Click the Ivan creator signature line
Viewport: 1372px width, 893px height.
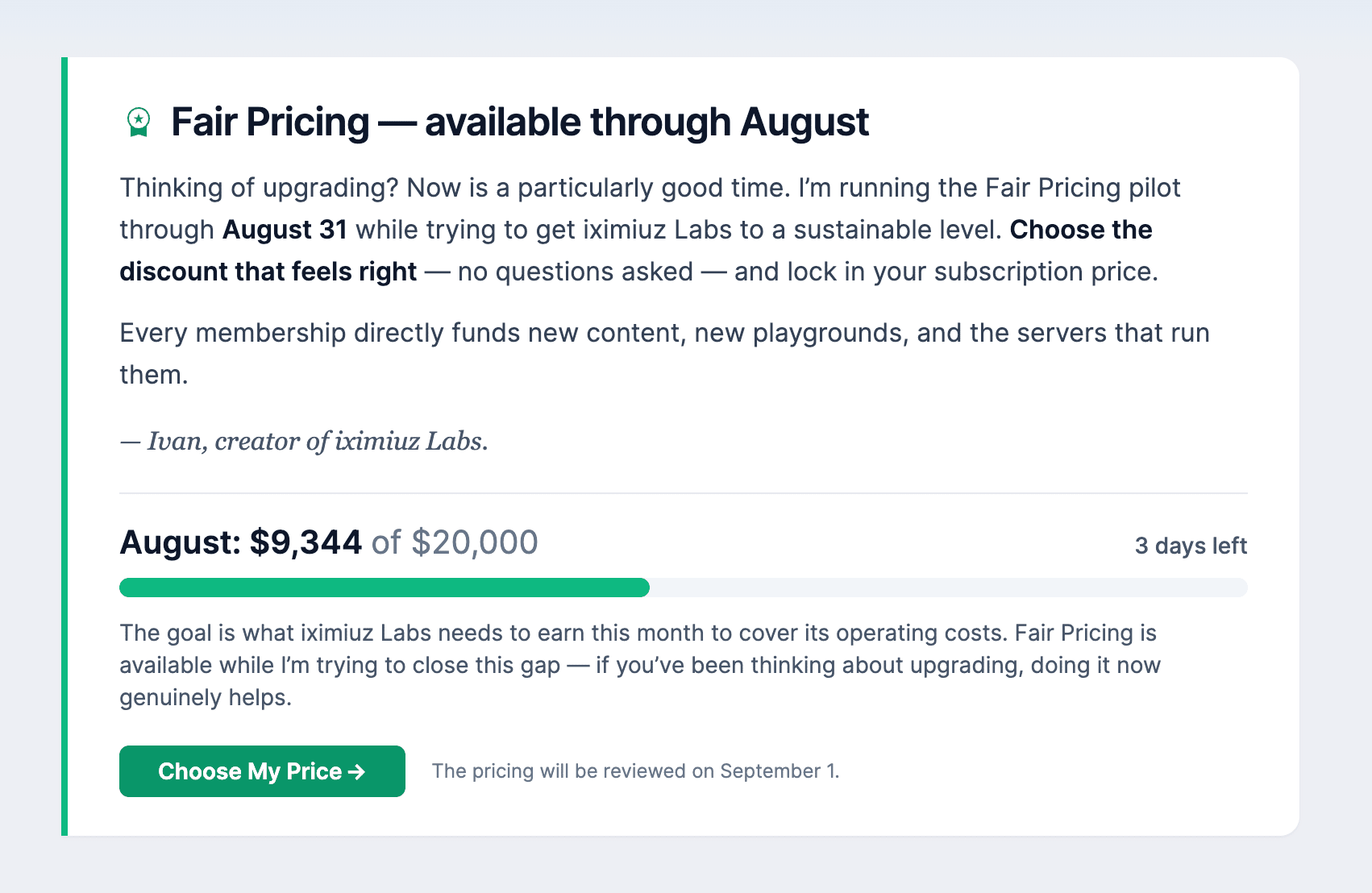click(x=304, y=441)
